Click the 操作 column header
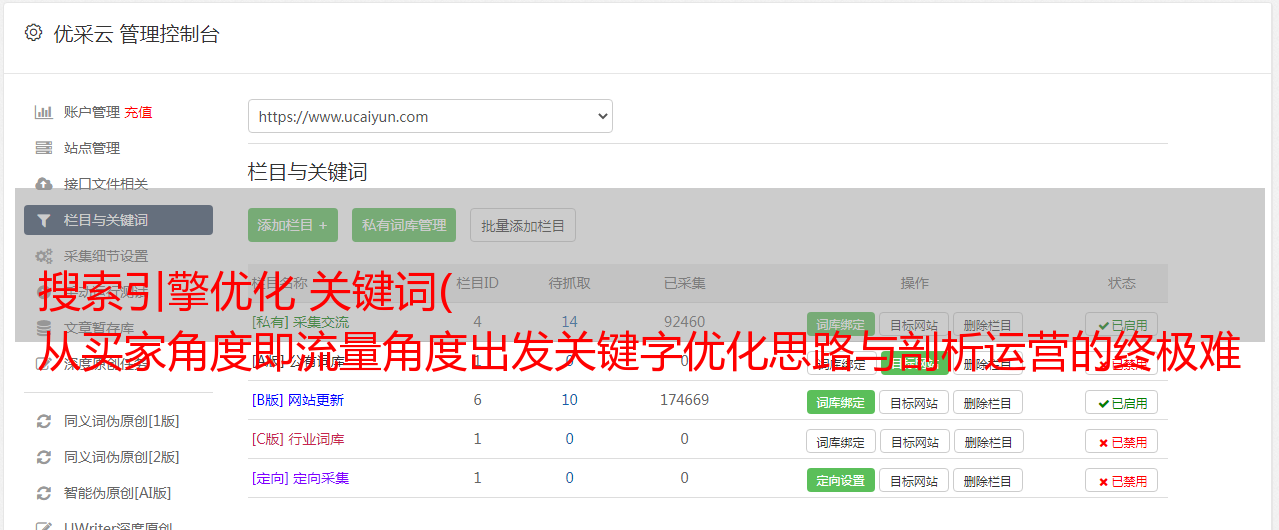1279x530 pixels. pyautogui.click(x=914, y=283)
